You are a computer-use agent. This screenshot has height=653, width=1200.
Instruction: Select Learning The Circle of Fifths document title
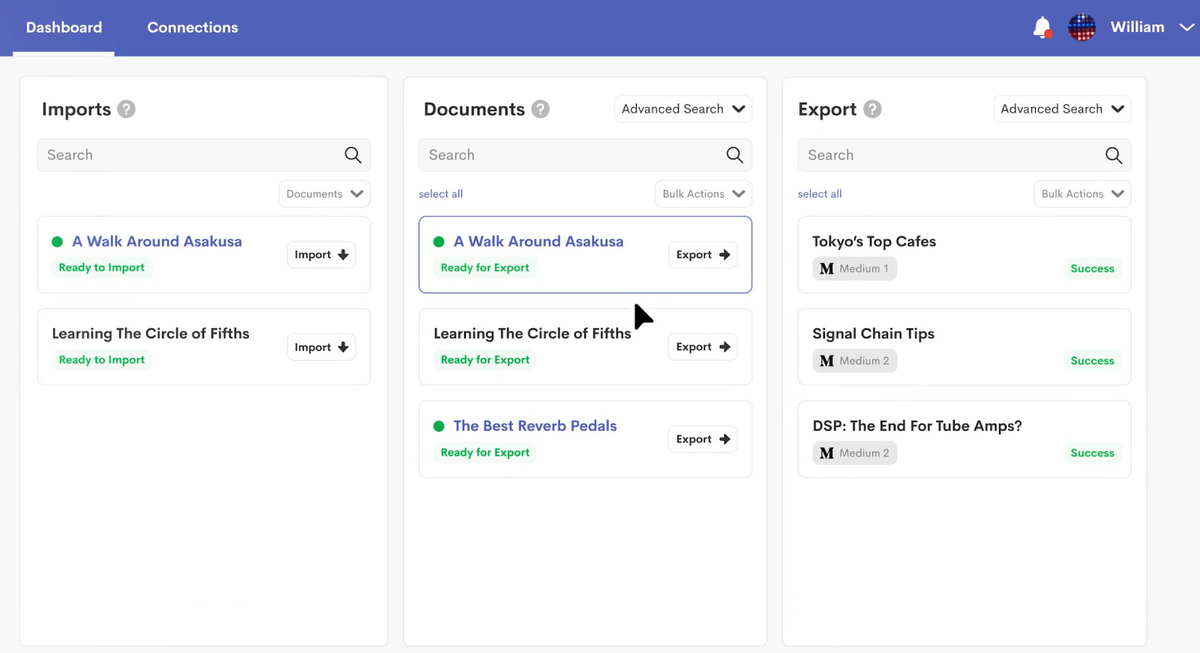pos(532,334)
